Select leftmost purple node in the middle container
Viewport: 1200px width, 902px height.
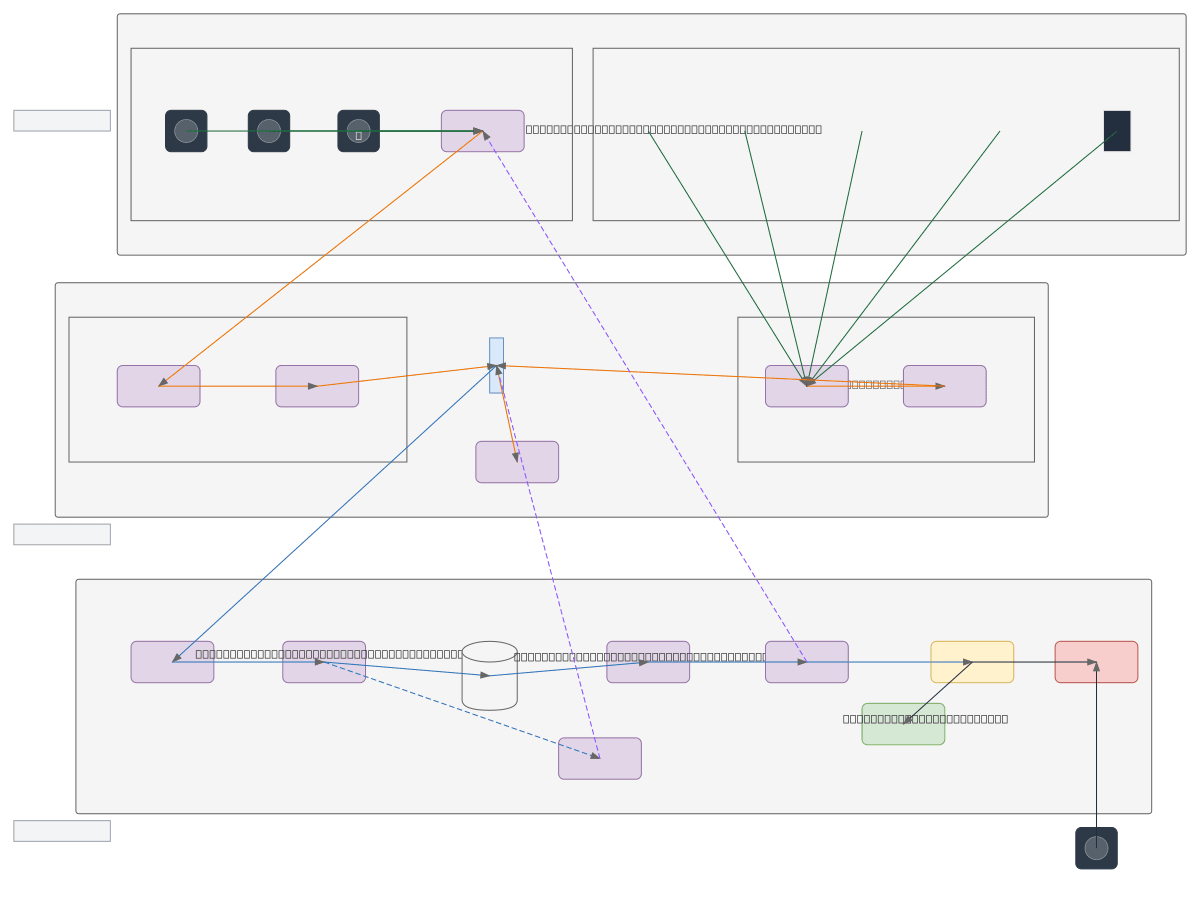click(158, 386)
